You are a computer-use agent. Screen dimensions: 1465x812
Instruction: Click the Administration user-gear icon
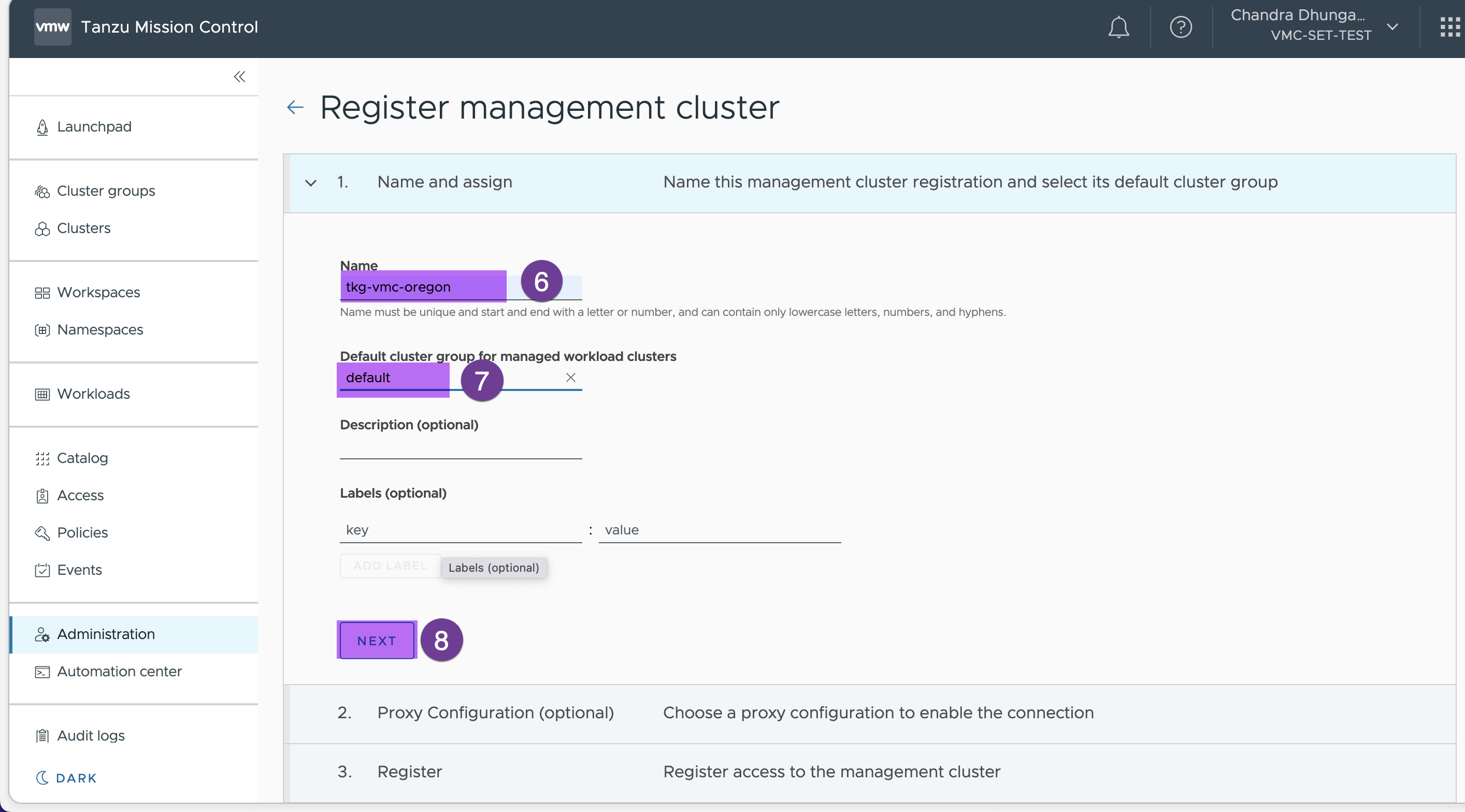[x=42, y=634]
